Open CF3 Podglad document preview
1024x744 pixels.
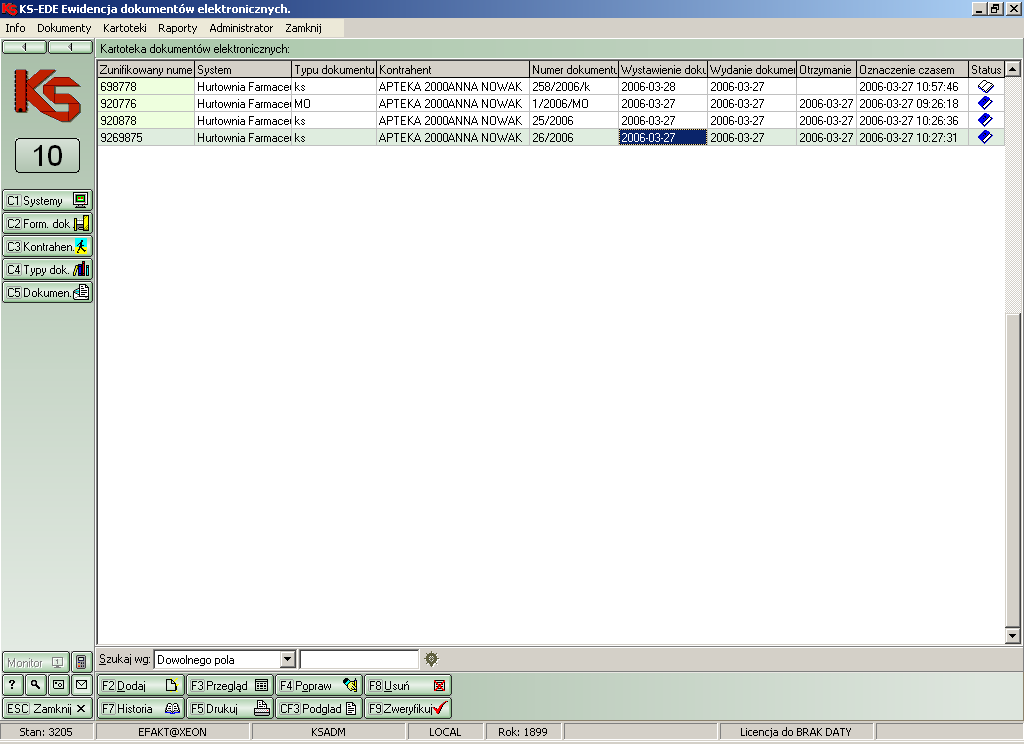pos(319,708)
